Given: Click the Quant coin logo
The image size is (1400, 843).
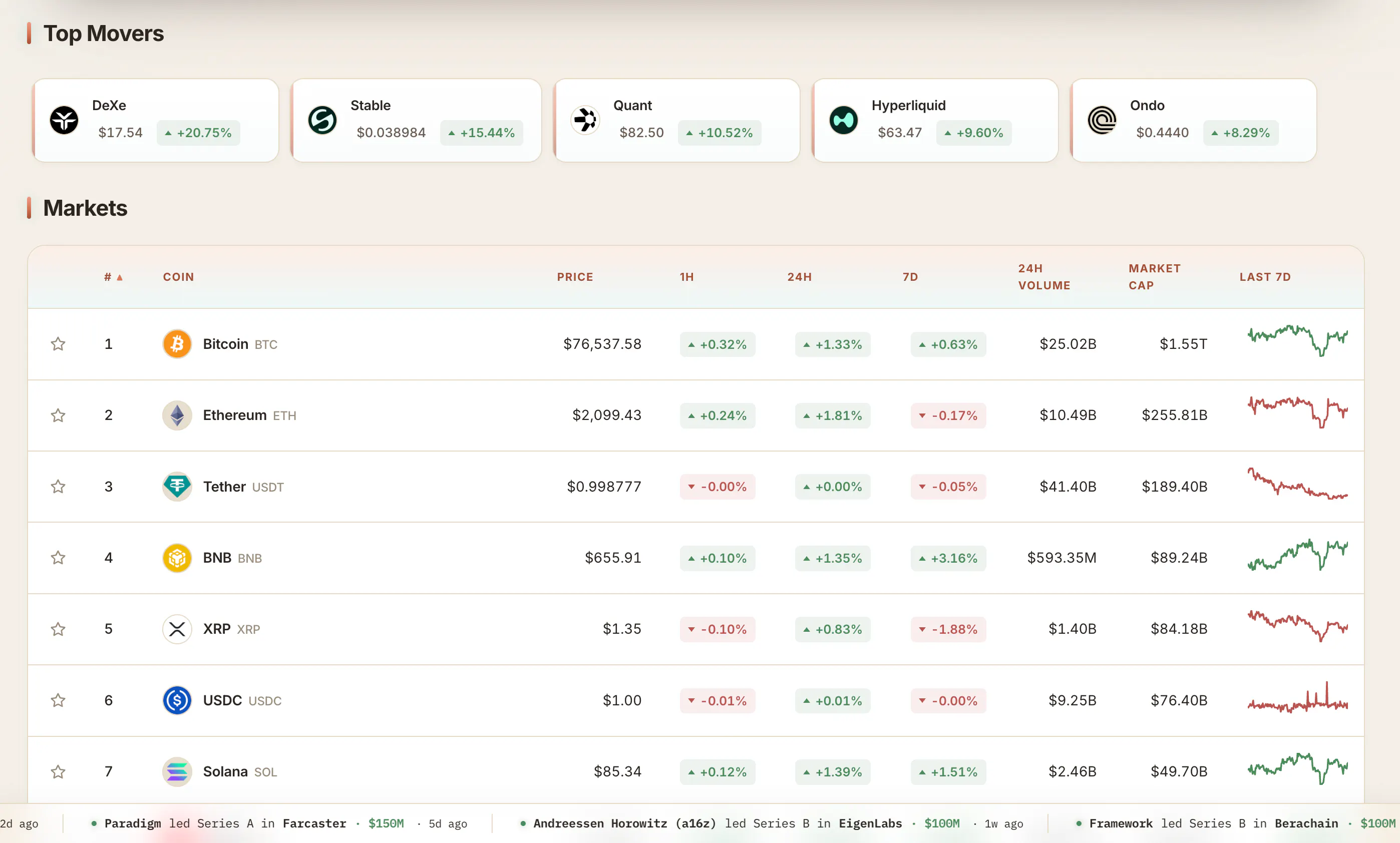Looking at the screenshot, I should click(585, 120).
